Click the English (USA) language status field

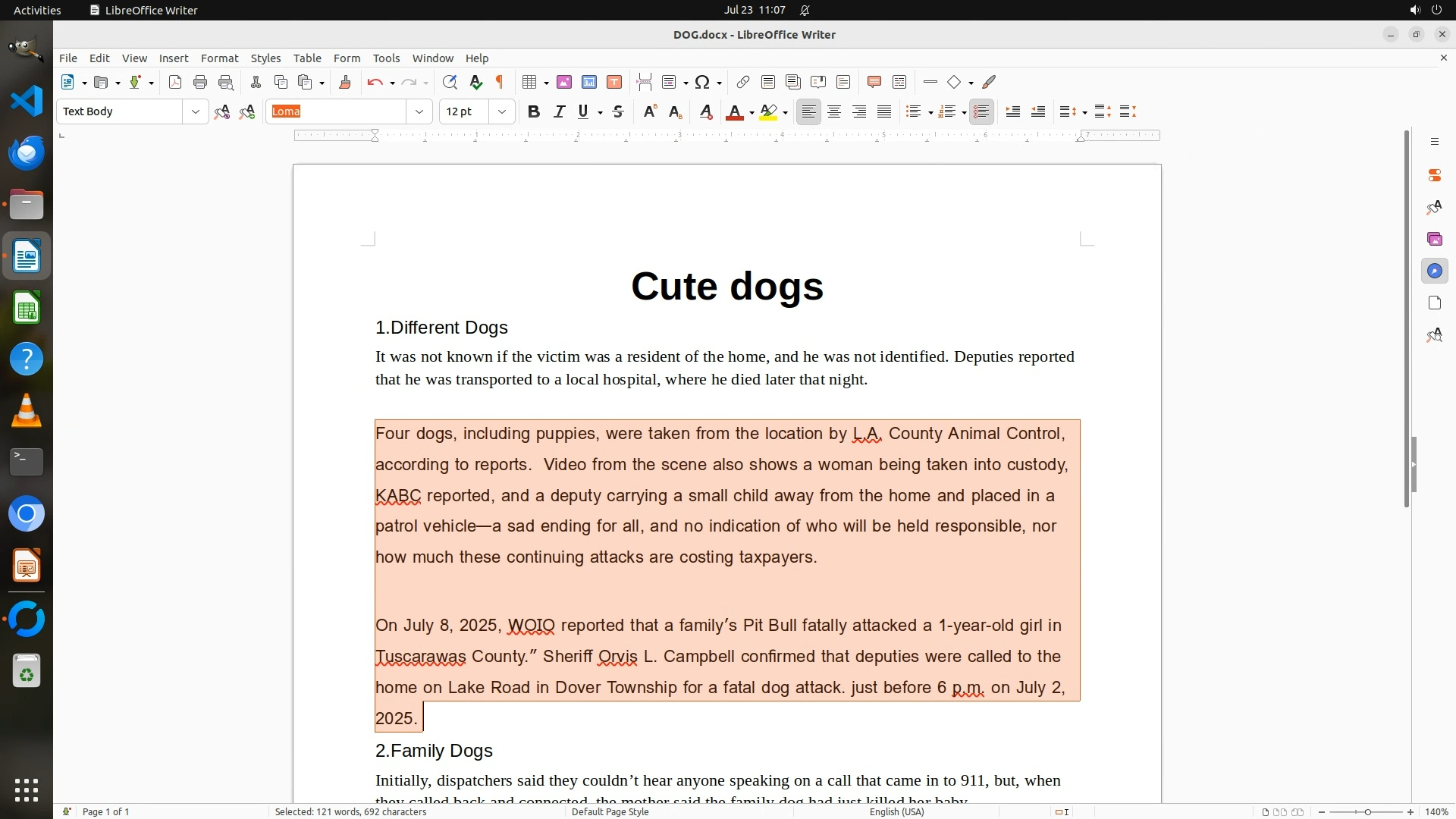tap(896, 812)
